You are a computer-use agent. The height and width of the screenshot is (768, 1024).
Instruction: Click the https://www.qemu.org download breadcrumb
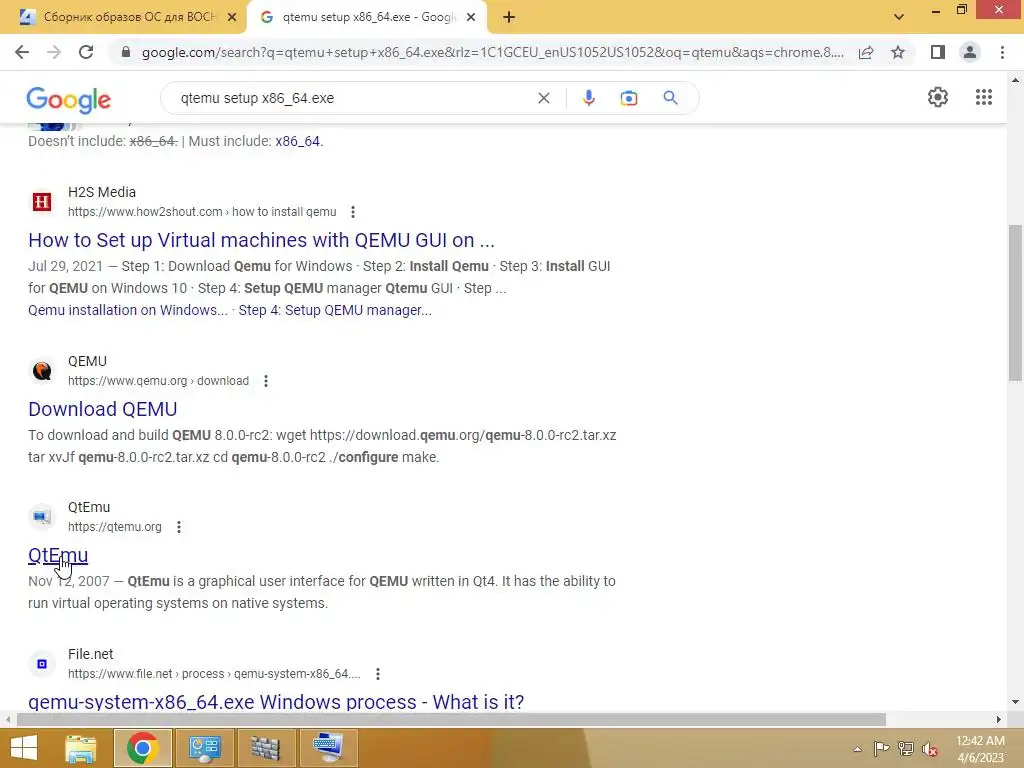point(158,381)
